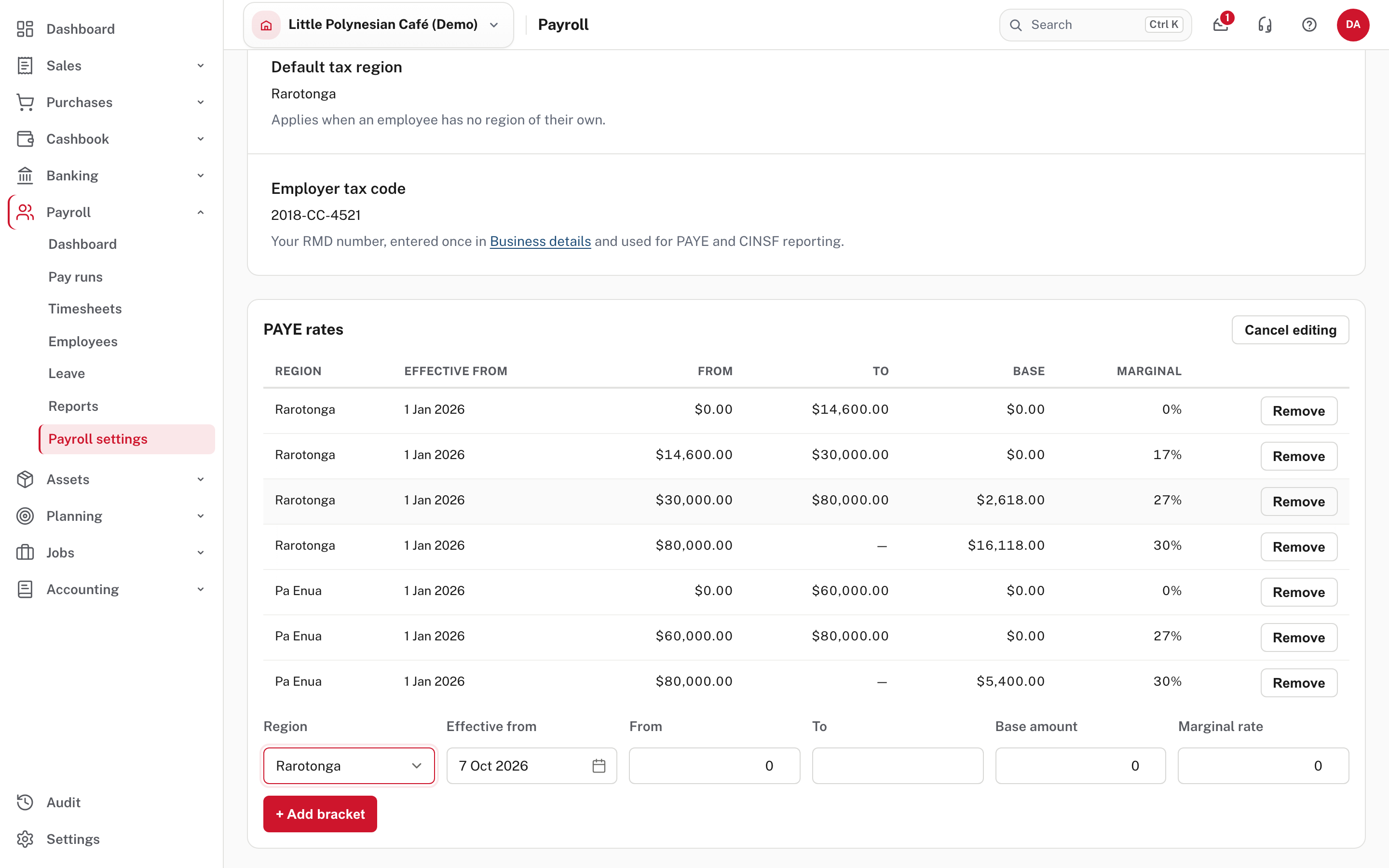Click the Cashbook wallet icon

tap(25, 139)
